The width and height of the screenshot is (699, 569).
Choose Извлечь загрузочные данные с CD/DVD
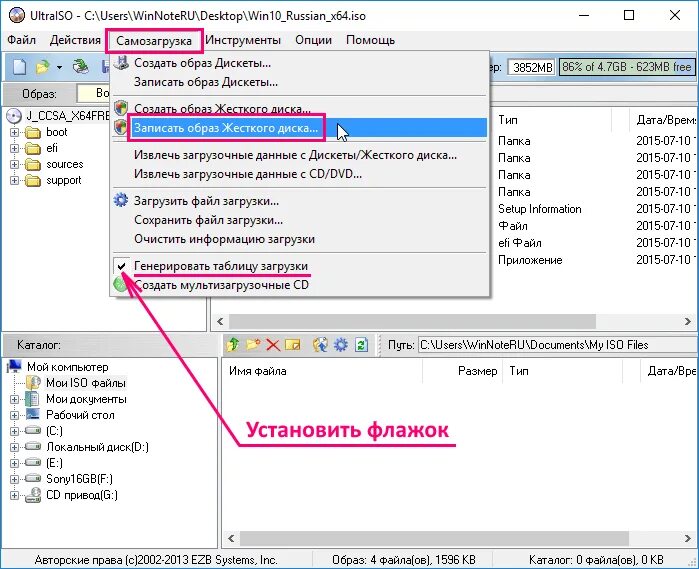(x=300, y=174)
